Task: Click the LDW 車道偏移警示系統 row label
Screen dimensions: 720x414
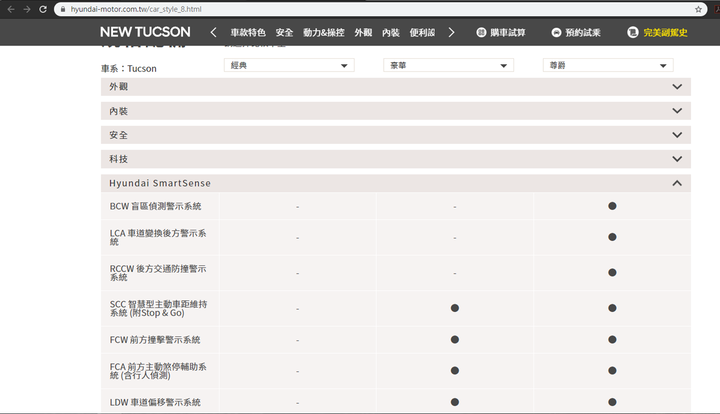Action: point(155,403)
